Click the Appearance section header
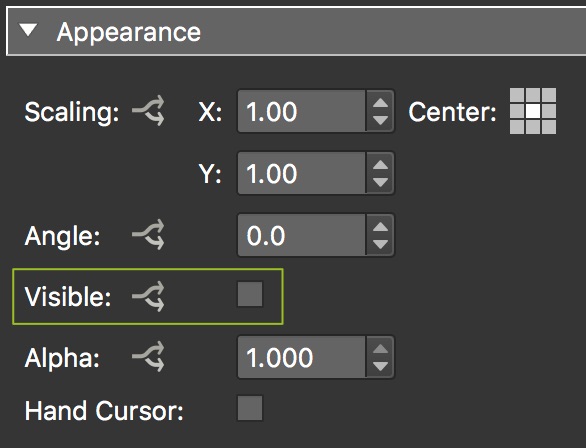The width and height of the screenshot is (586, 448). pyautogui.click(x=296, y=31)
